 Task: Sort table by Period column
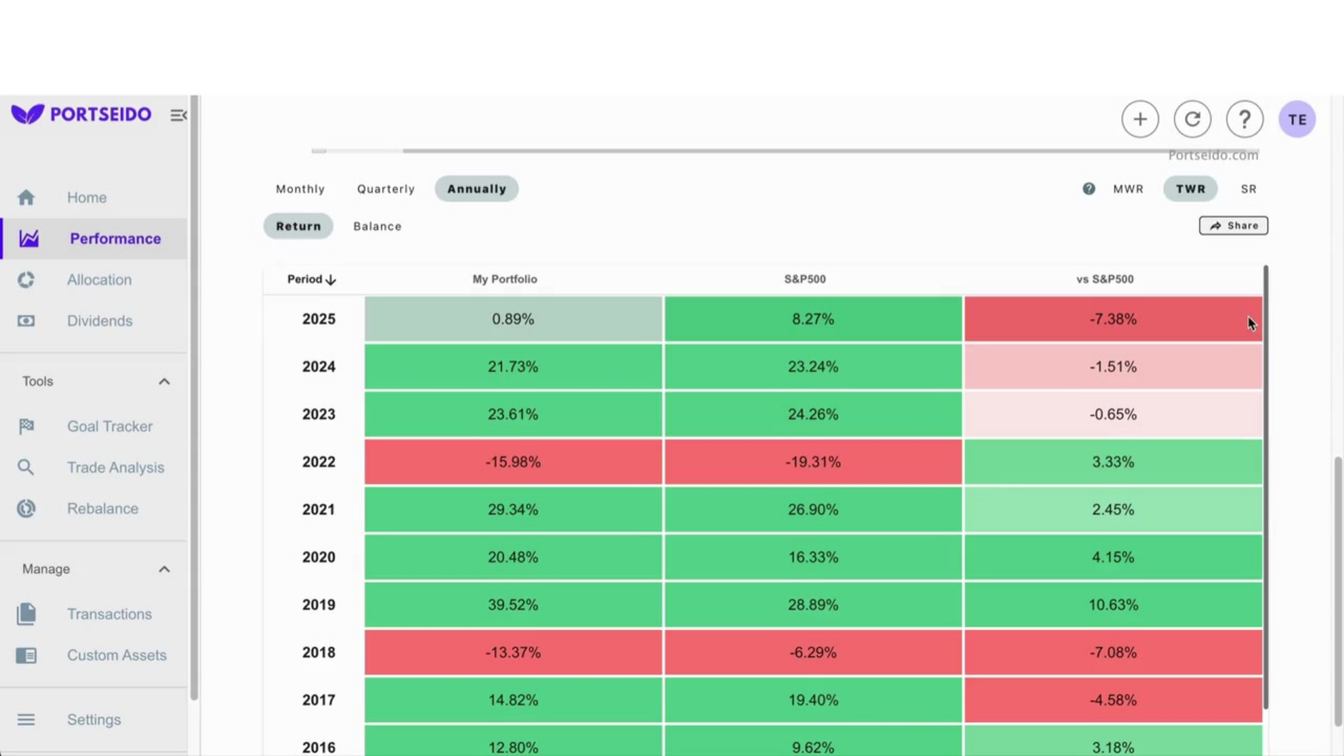click(x=311, y=279)
